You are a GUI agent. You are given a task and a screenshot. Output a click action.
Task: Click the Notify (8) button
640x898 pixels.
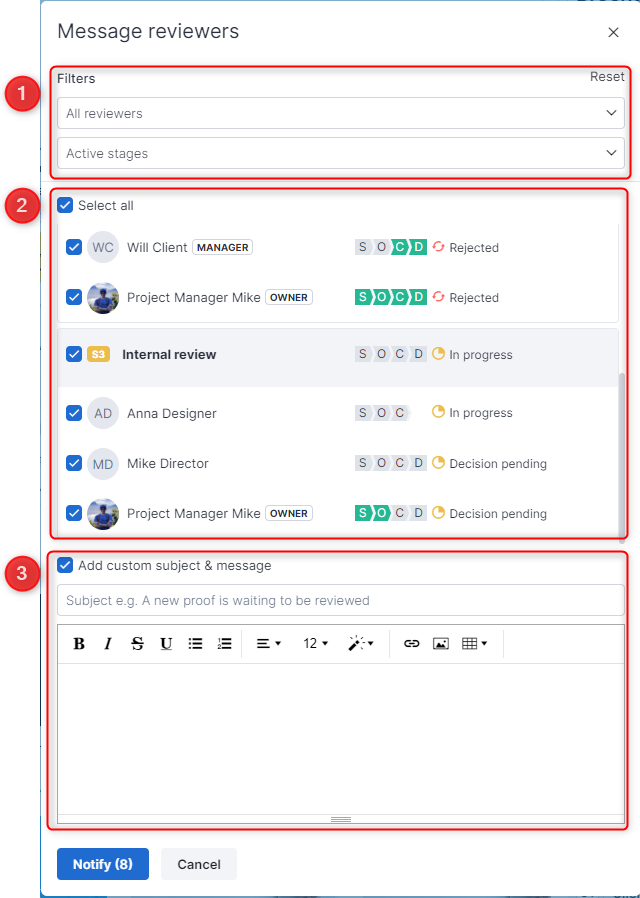point(103,864)
